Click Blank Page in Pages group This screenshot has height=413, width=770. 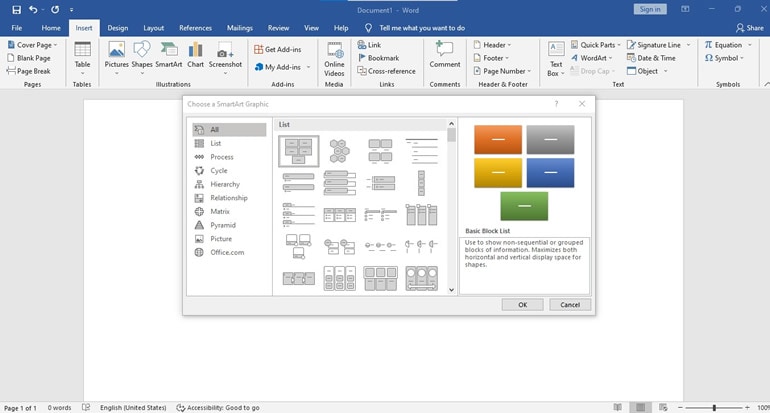(x=28, y=58)
